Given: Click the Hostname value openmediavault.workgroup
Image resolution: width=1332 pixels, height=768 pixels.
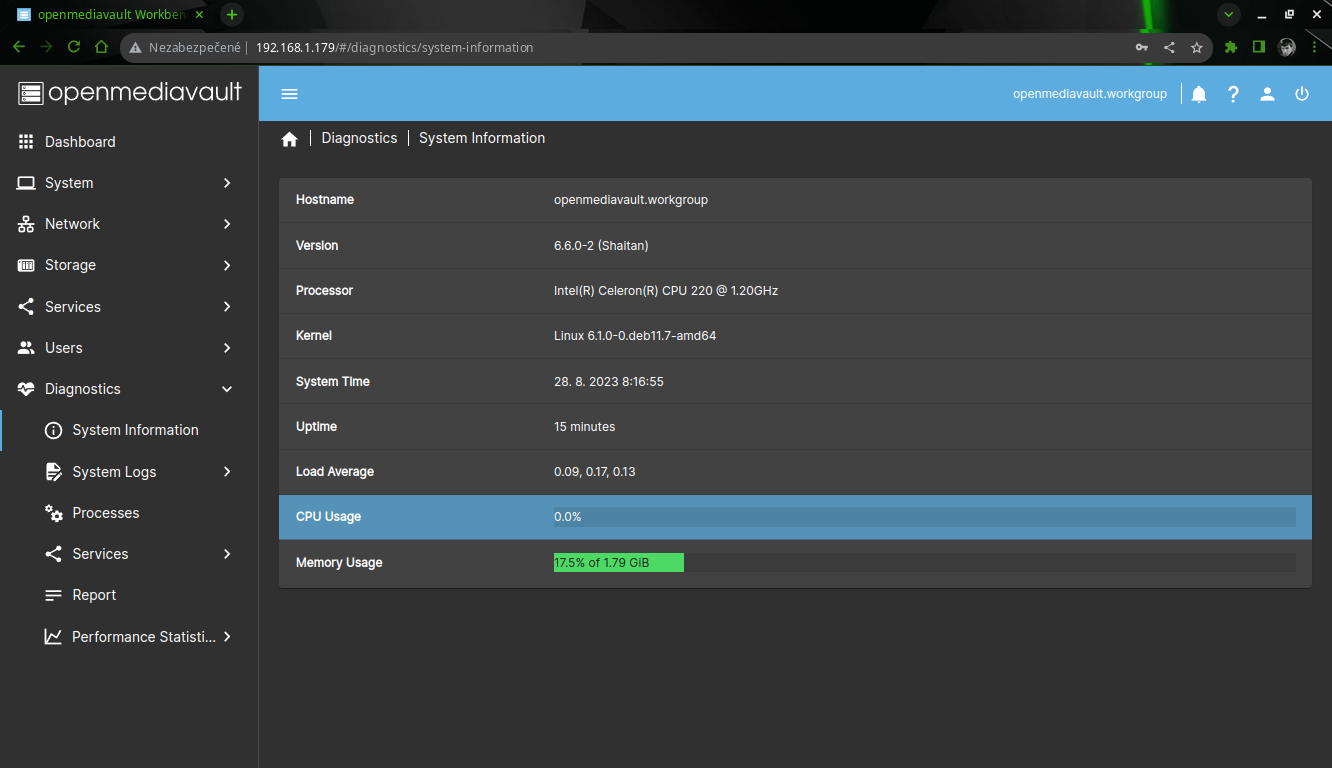Looking at the screenshot, I should tap(631, 200).
